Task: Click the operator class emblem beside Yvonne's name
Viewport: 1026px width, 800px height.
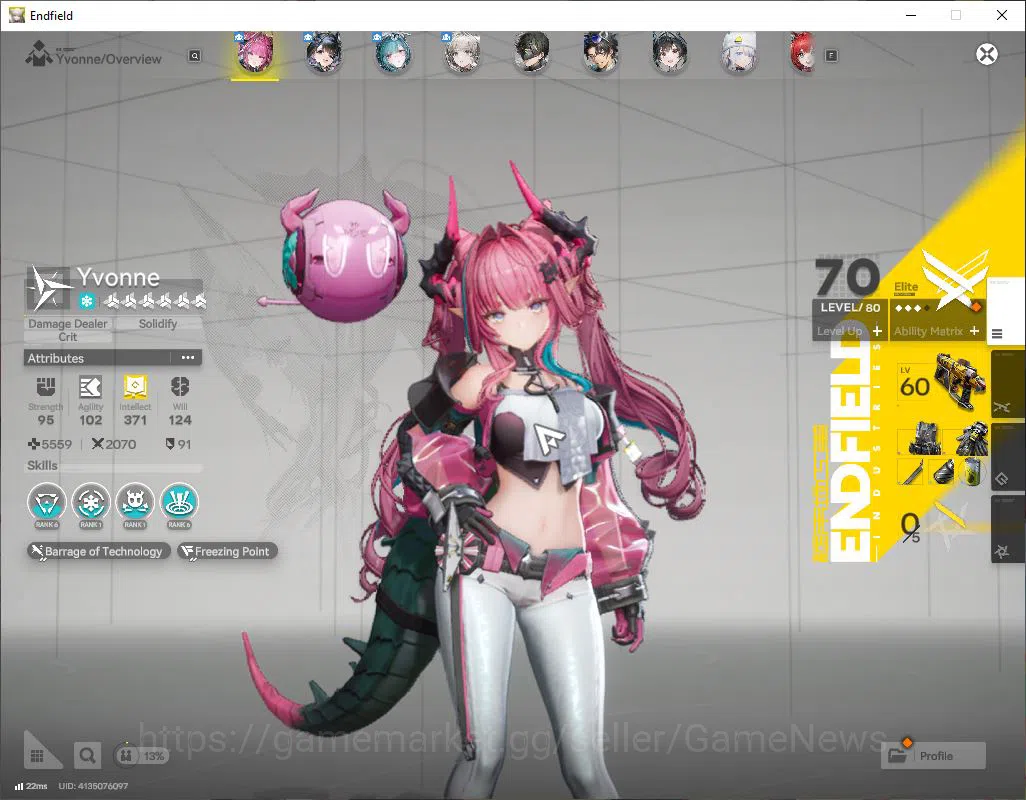Action: pos(49,288)
